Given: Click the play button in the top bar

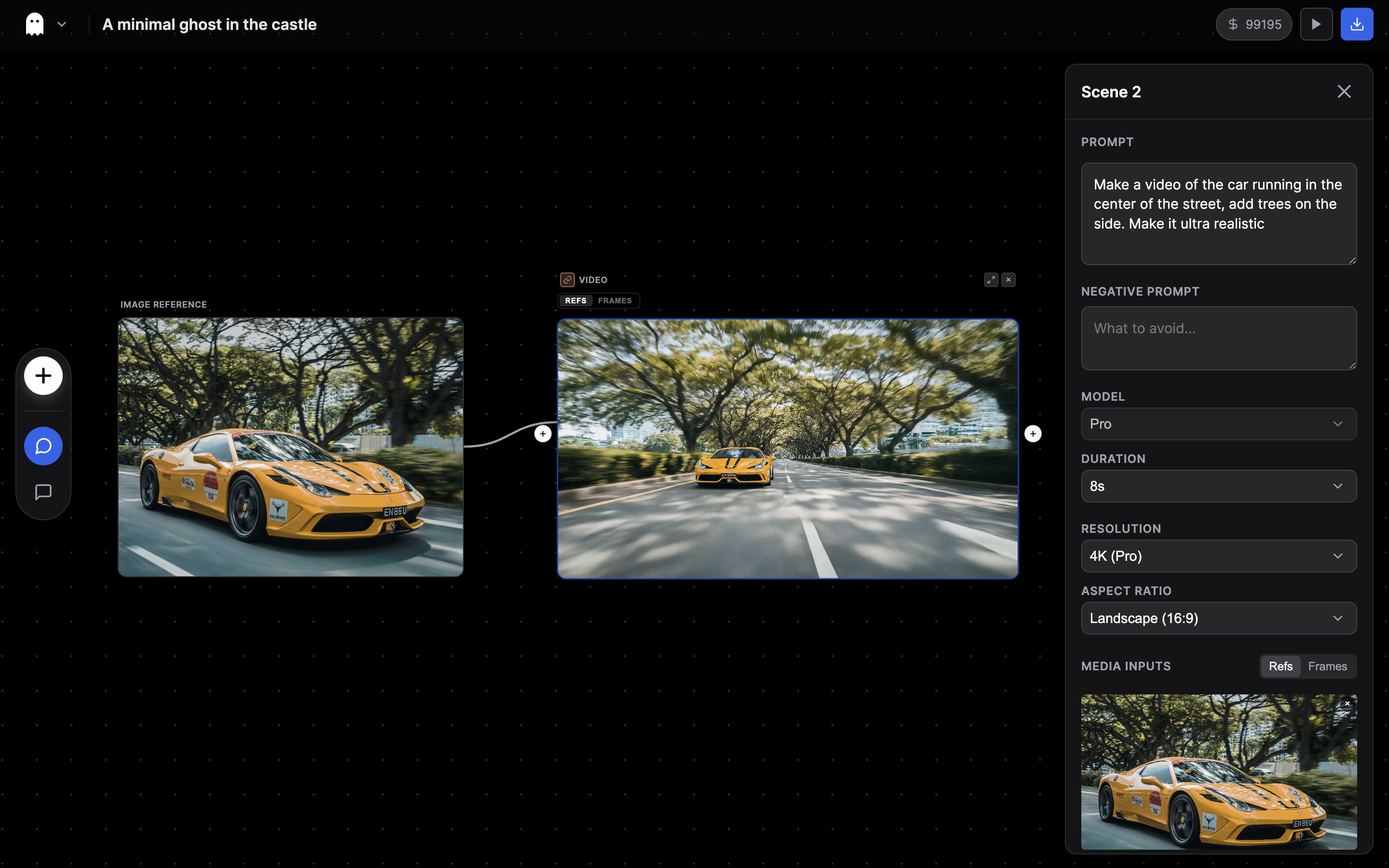Looking at the screenshot, I should tap(1316, 24).
